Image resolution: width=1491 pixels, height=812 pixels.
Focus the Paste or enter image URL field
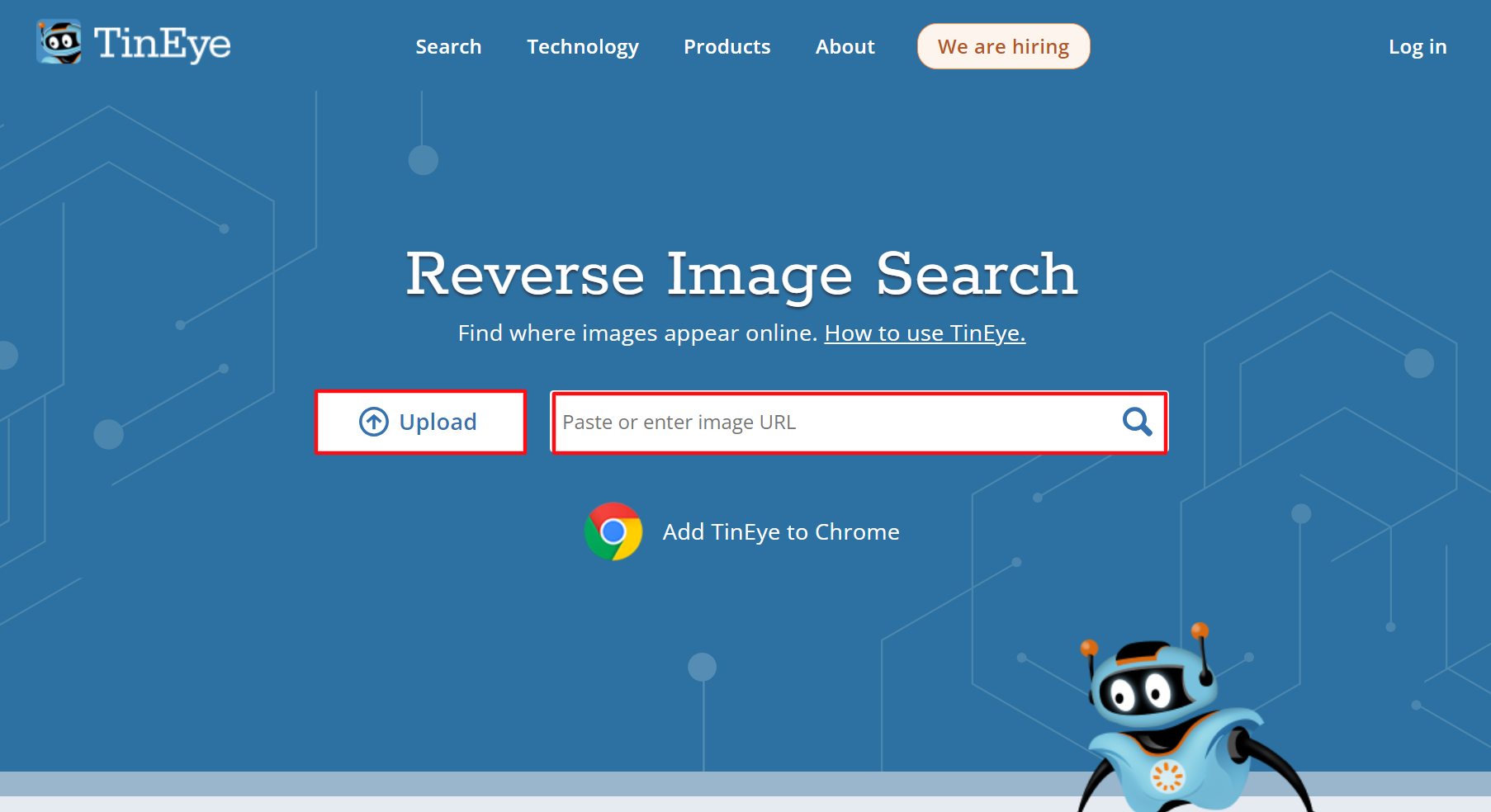coord(834,422)
